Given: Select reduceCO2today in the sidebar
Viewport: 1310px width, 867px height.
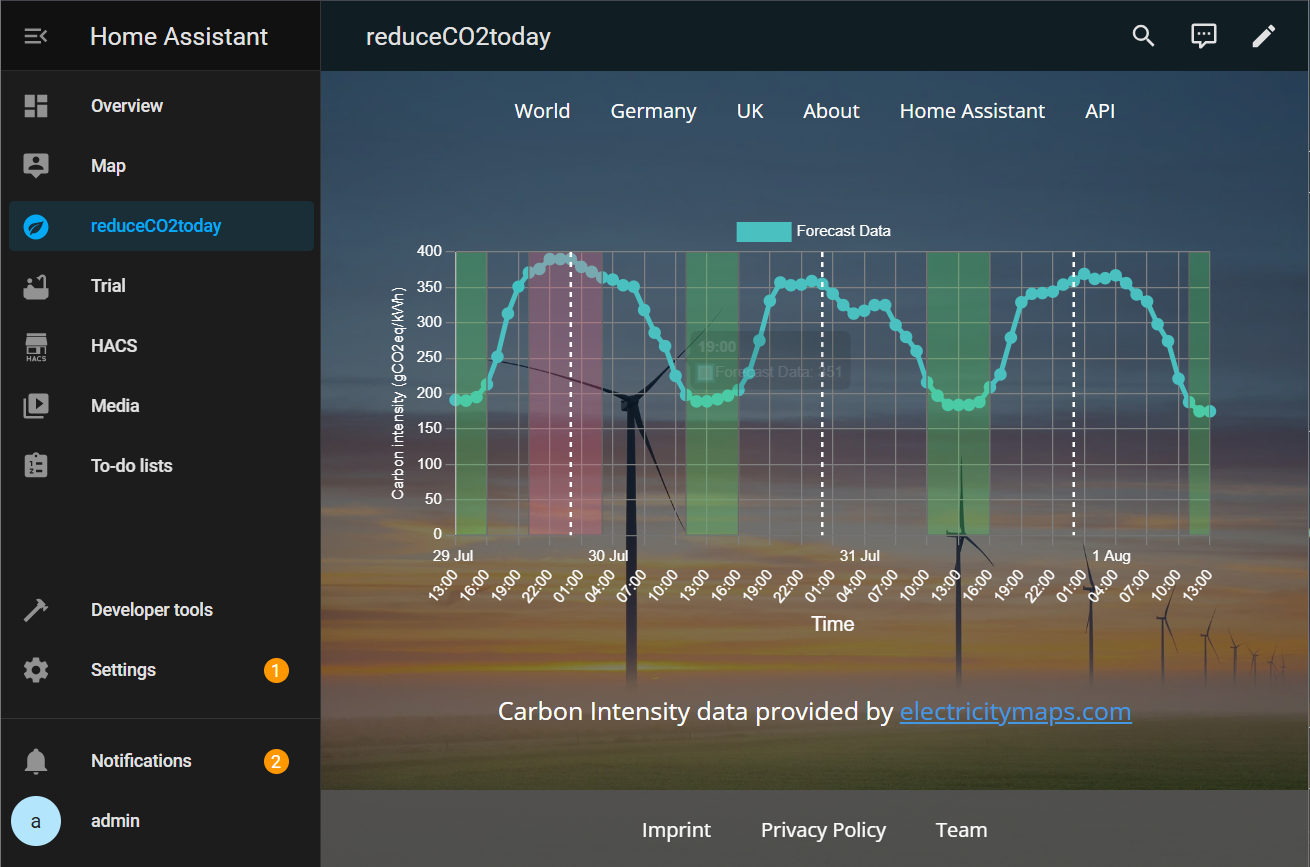Looking at the screenshot, I should [161, 226].
